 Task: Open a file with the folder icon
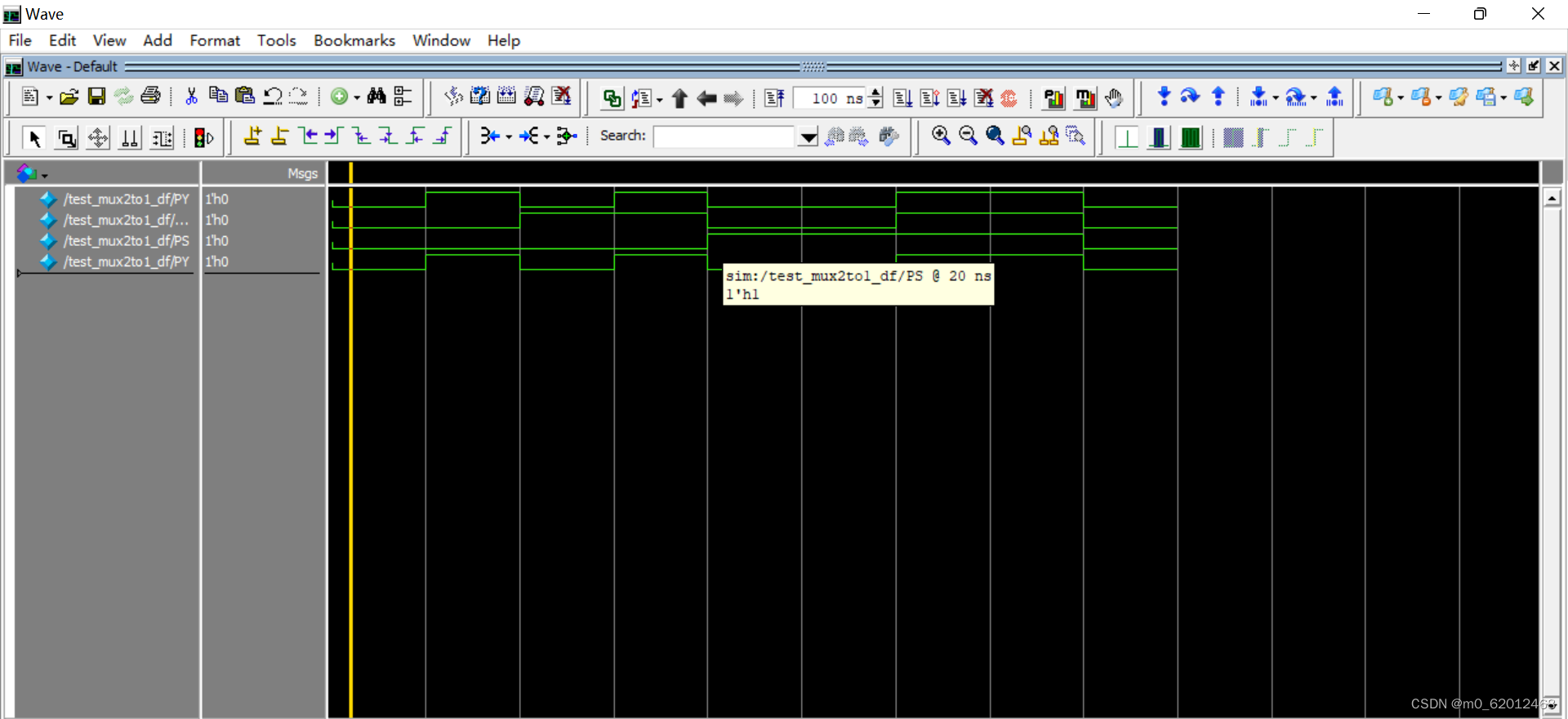pyautogui.click(x=69, y=97)
